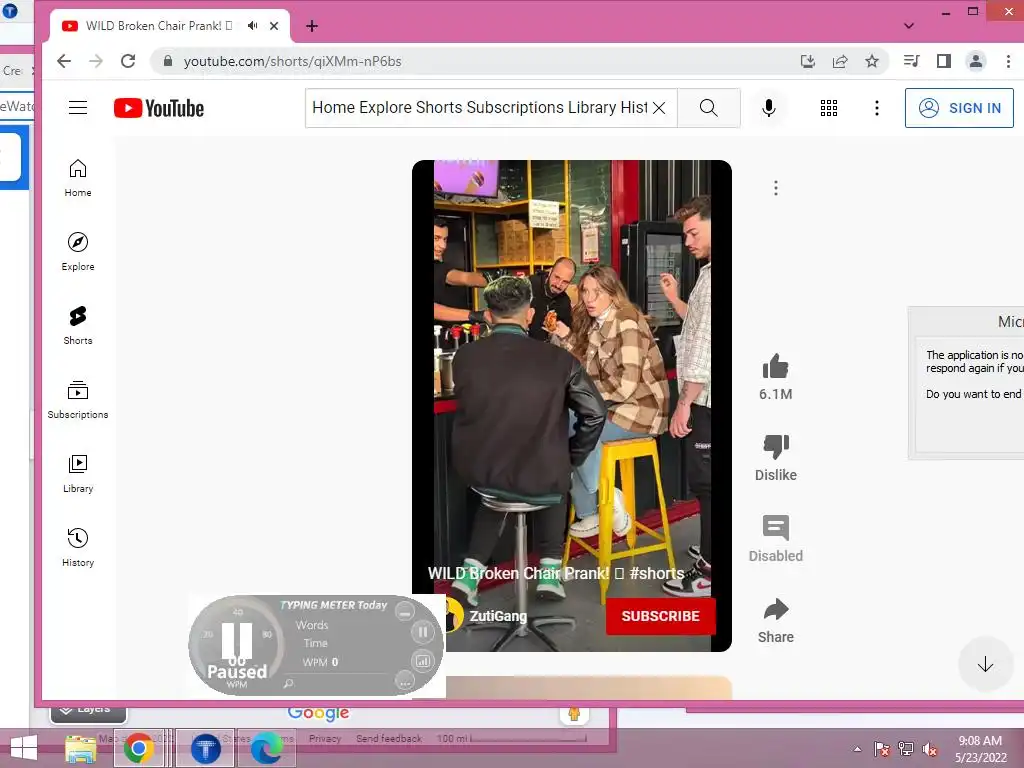This screenshot has height=768, width=1024.
Task: Select the WILD Broken Chair Prank tab
Action: [x=159, y=25]
